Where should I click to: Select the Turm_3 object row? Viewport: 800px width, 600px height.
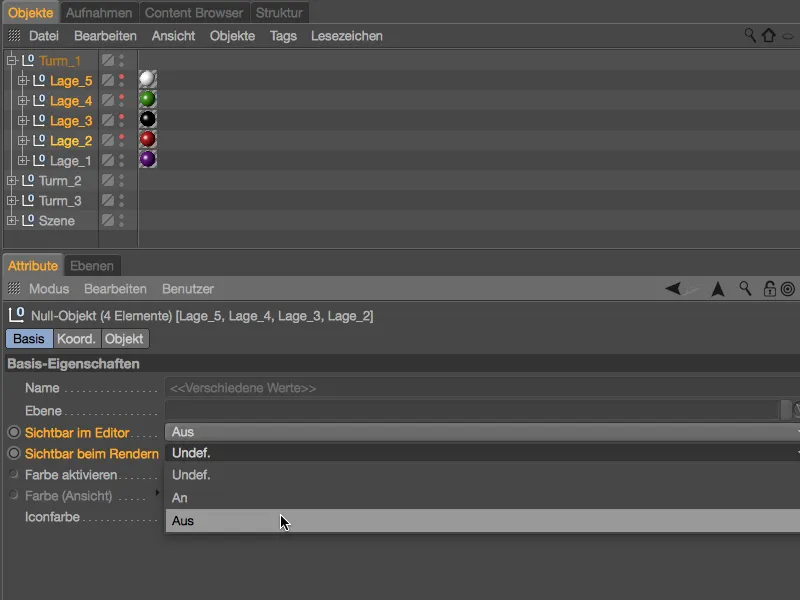click(x=60, y=201)
